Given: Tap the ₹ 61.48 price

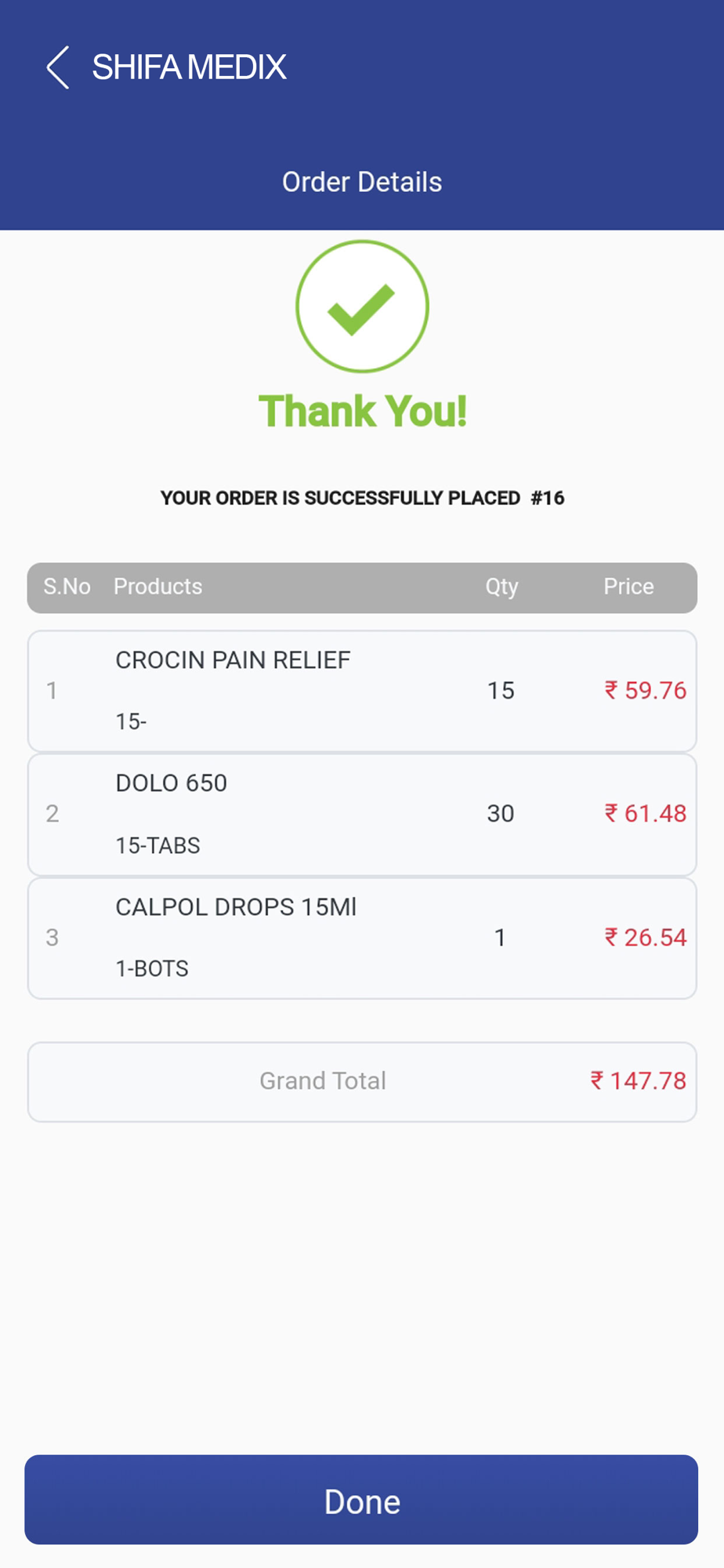Looking at the screenshot, I should pyautogui.click(x=645, y=813).
